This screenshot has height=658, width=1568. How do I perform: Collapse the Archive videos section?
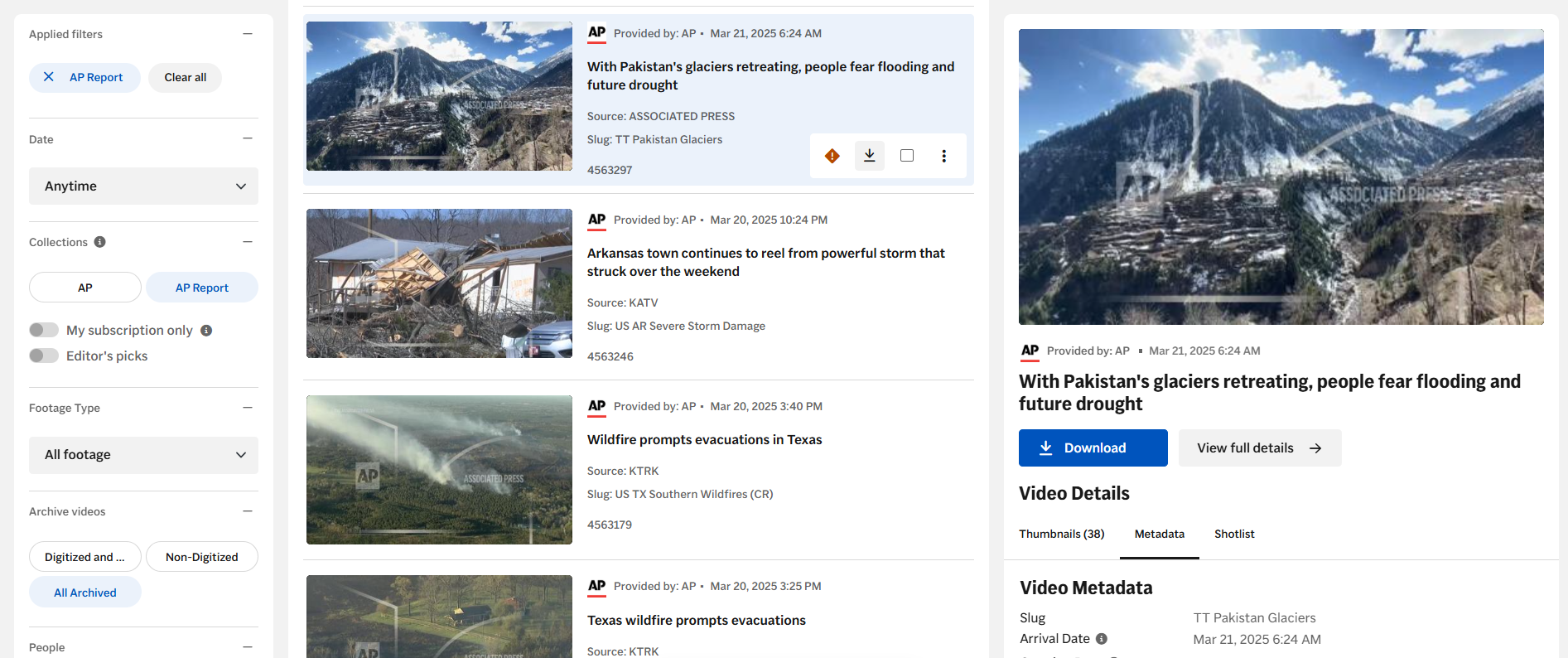click(247, 511)
